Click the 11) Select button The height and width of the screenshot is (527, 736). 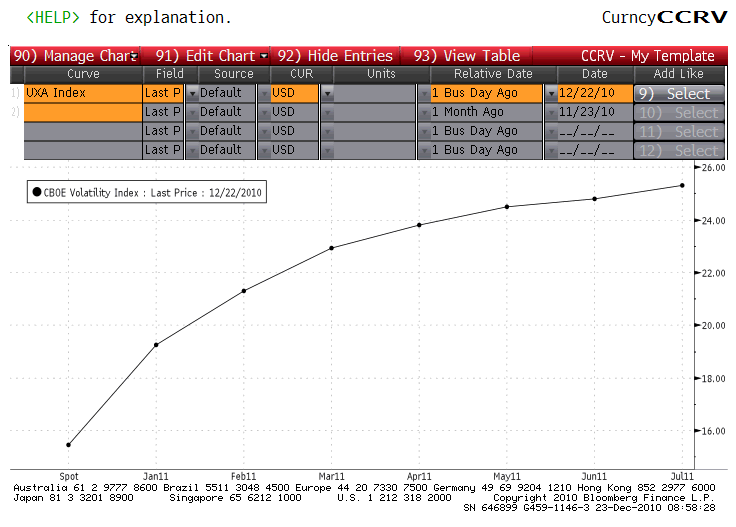[x=679, y=132]
